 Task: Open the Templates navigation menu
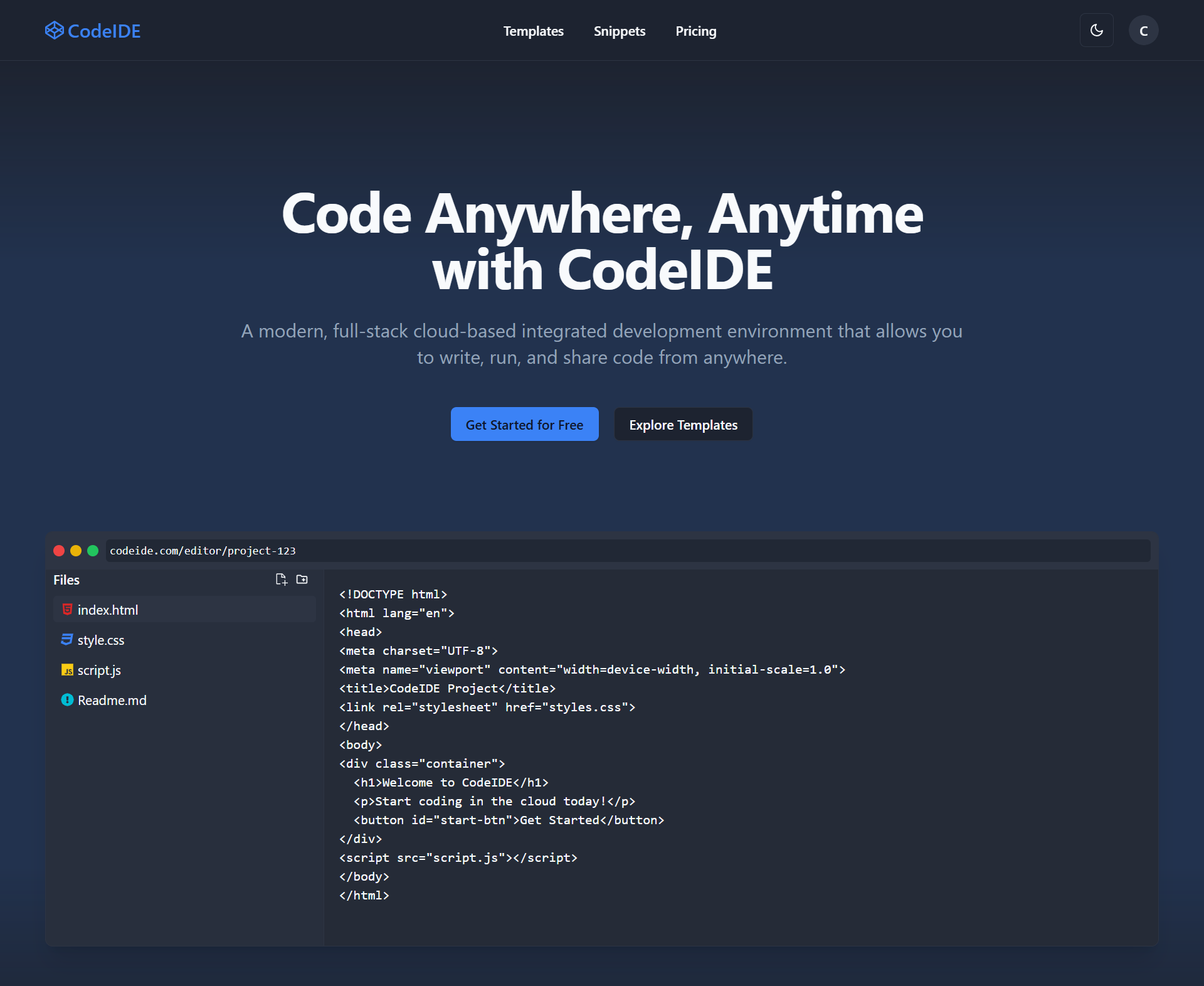pyautogui.click(x=533, y=31)
